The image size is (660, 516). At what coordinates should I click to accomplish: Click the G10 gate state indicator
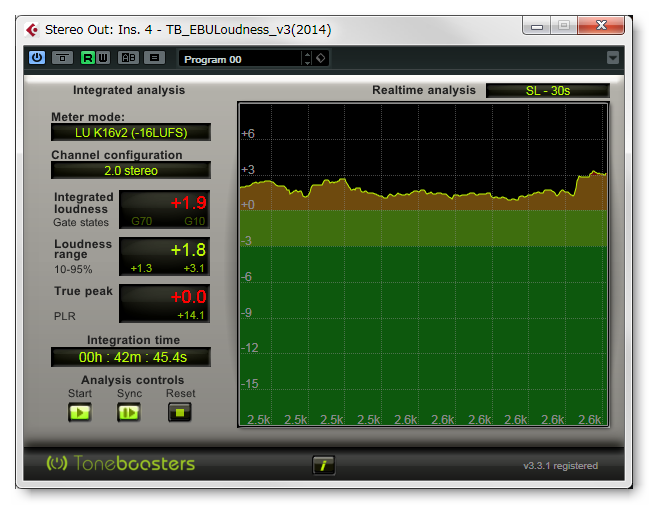[x=194, y=221]
